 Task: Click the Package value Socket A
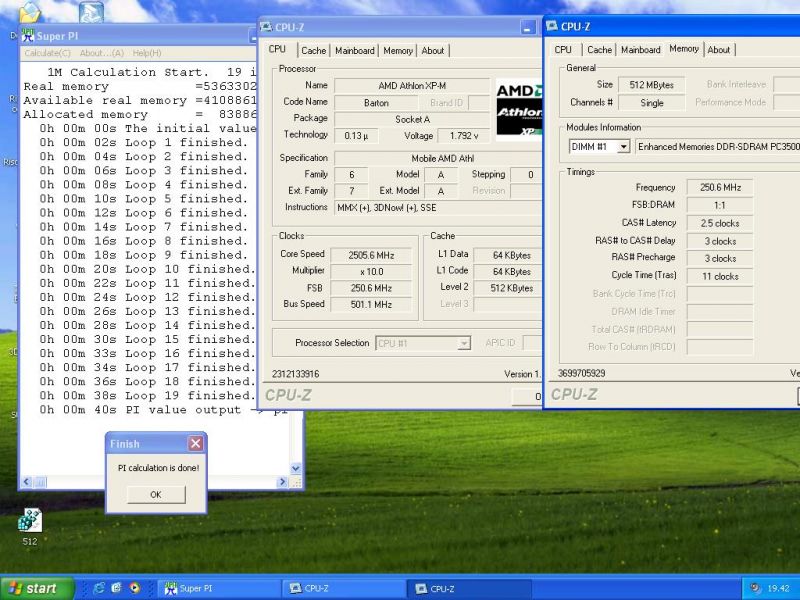point(412,119)
